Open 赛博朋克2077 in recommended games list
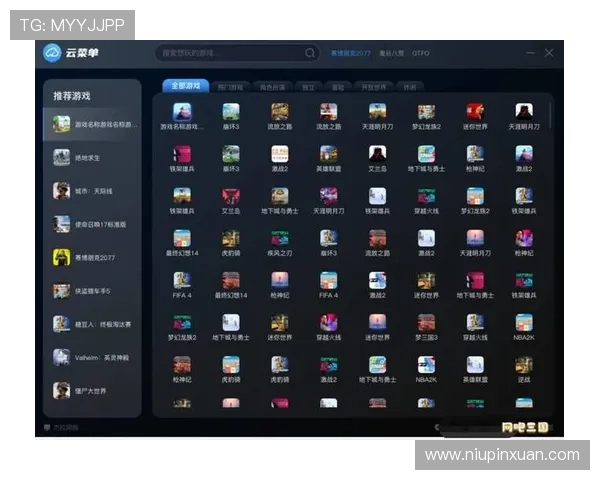 click(96, 257)
